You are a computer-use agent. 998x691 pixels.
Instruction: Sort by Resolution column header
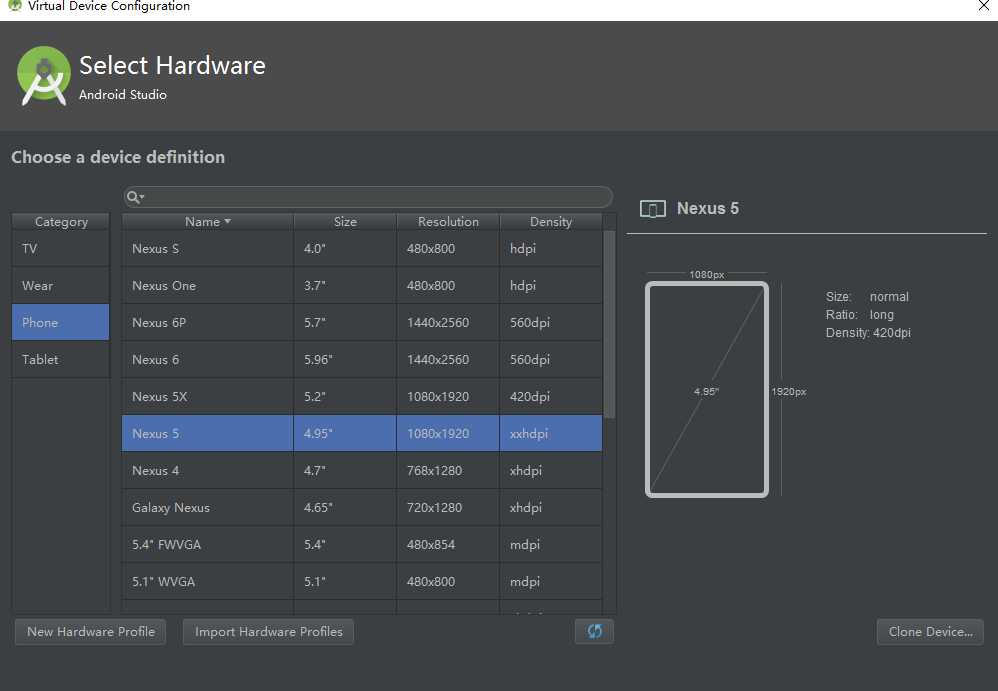(x=448, y=221)
